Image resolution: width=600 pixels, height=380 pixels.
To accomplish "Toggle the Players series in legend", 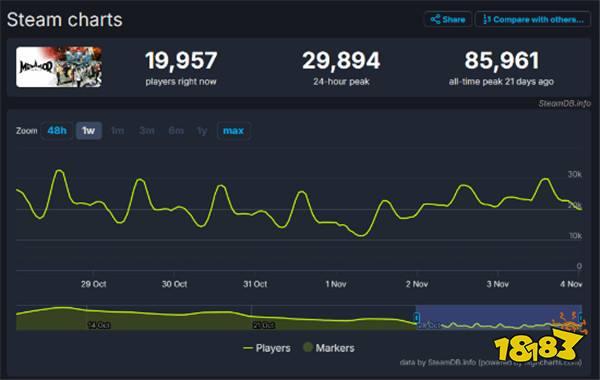I will [267, 348].
